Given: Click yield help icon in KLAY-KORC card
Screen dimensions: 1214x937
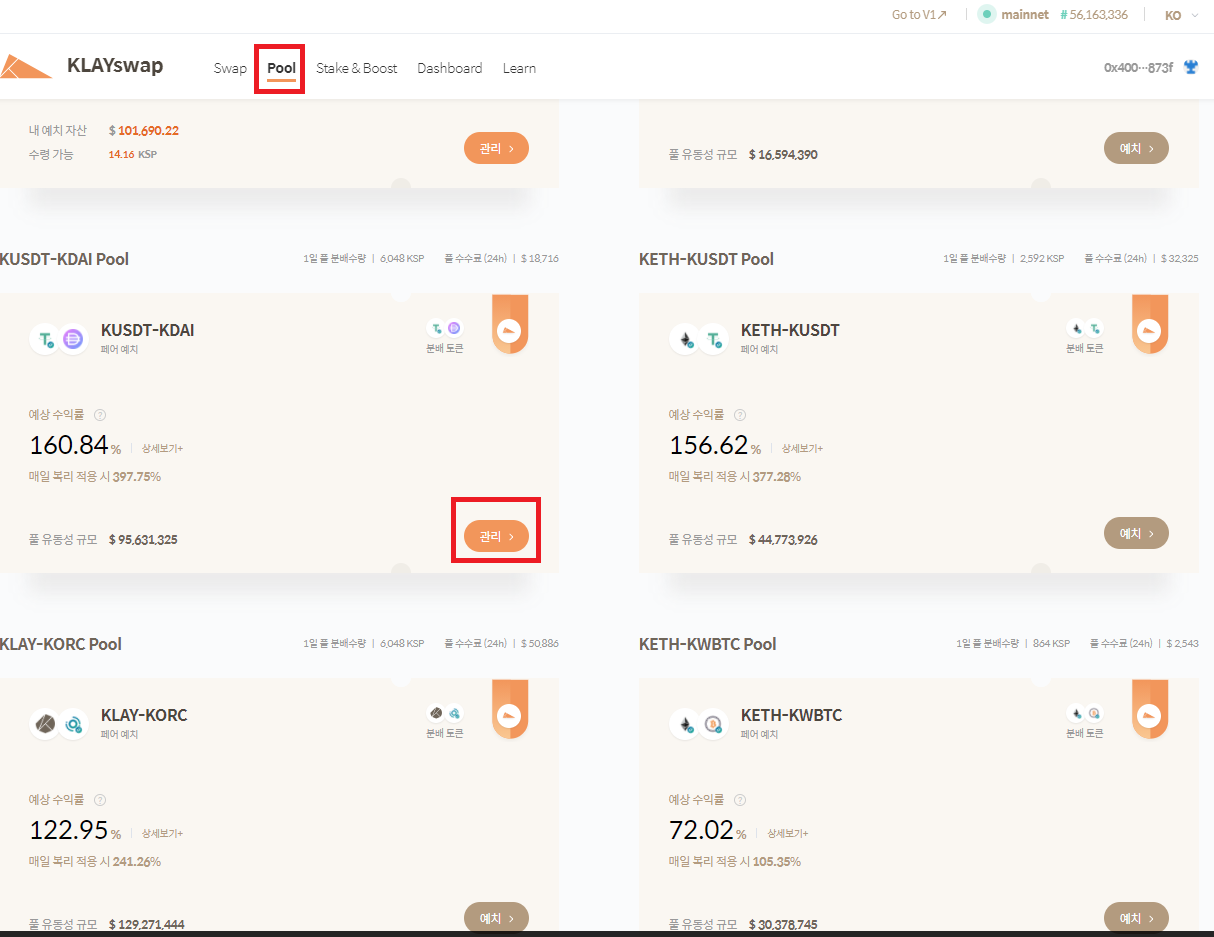Looking at the screenshot, I should [x=100, y=800].
